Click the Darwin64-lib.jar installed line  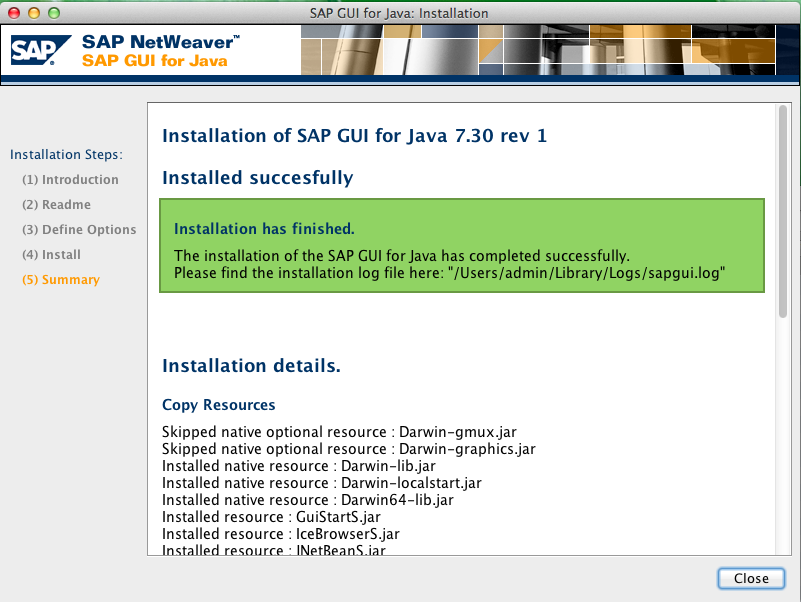pyautogui.click(x=308, y=500)
